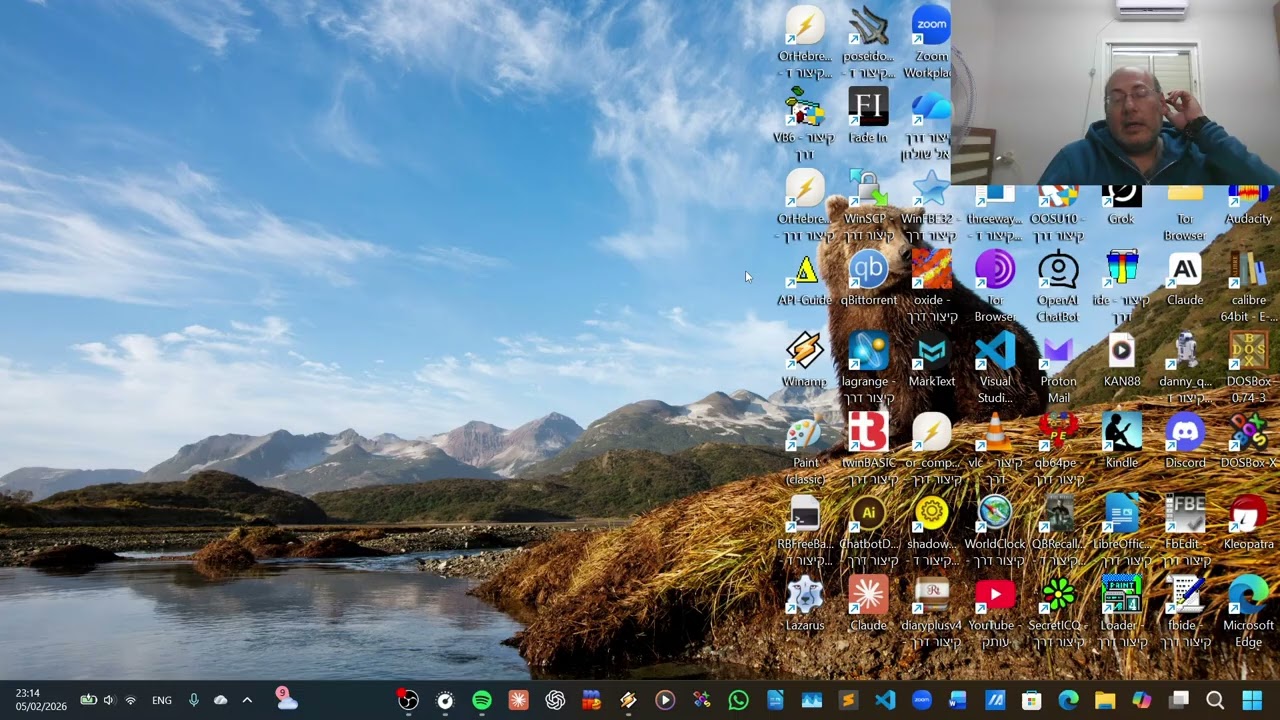Open Paint (classic) desktop shortcut
Viewport: 1280px width, 720px height.
804,448
